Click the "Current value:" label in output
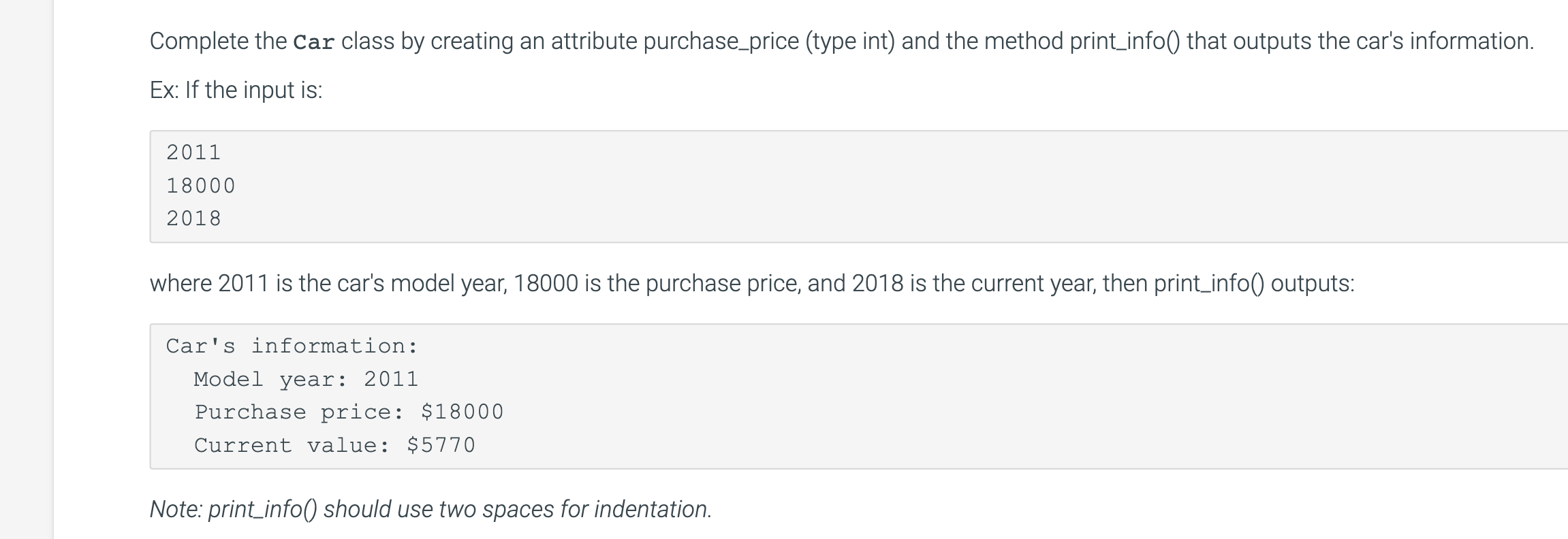The width and height of the screenshot is (1568, 539). click(292, 445)
